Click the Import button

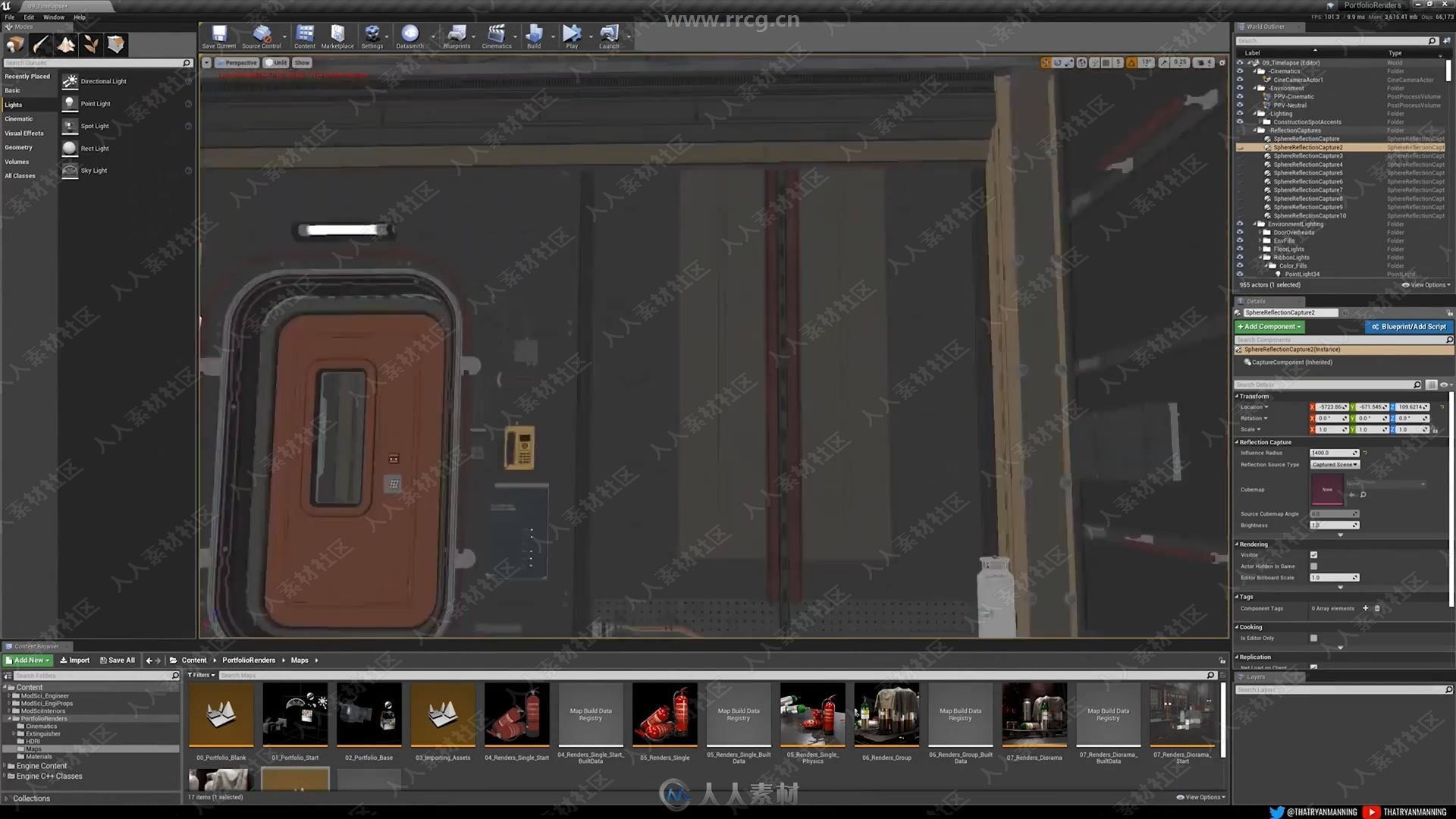pyautogui.click(x=74, y=661)
